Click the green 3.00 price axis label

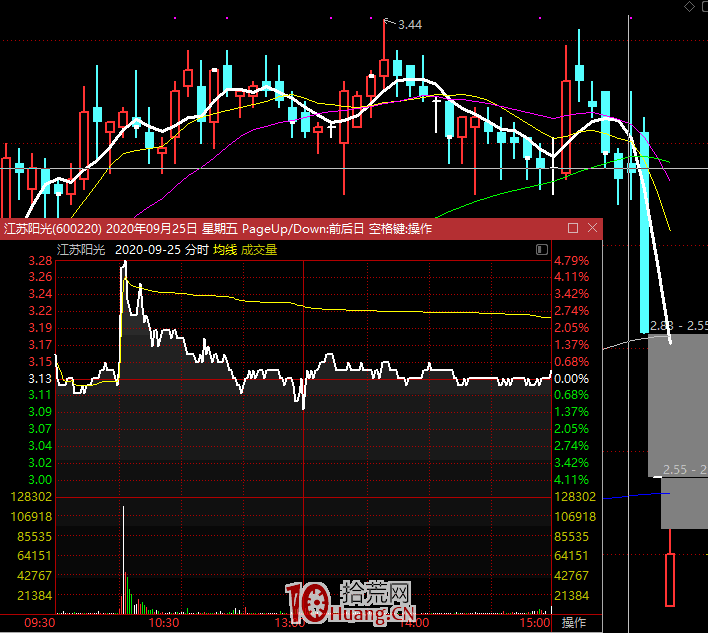pos(40,479)
